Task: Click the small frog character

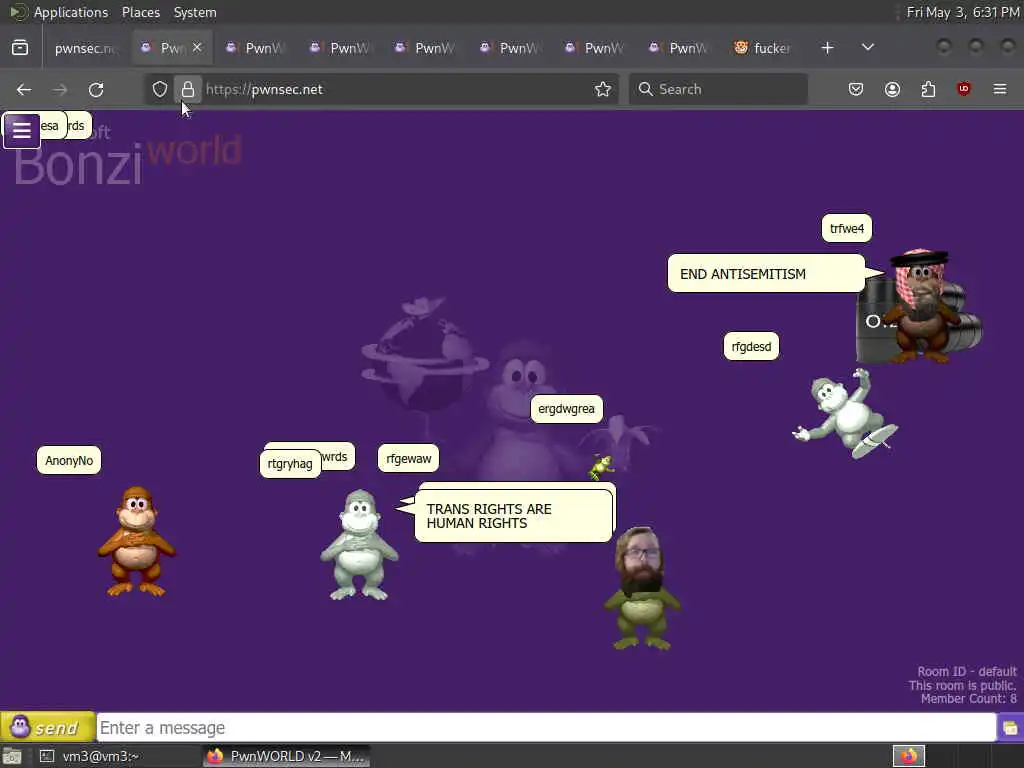Action: tap(600, 466)
